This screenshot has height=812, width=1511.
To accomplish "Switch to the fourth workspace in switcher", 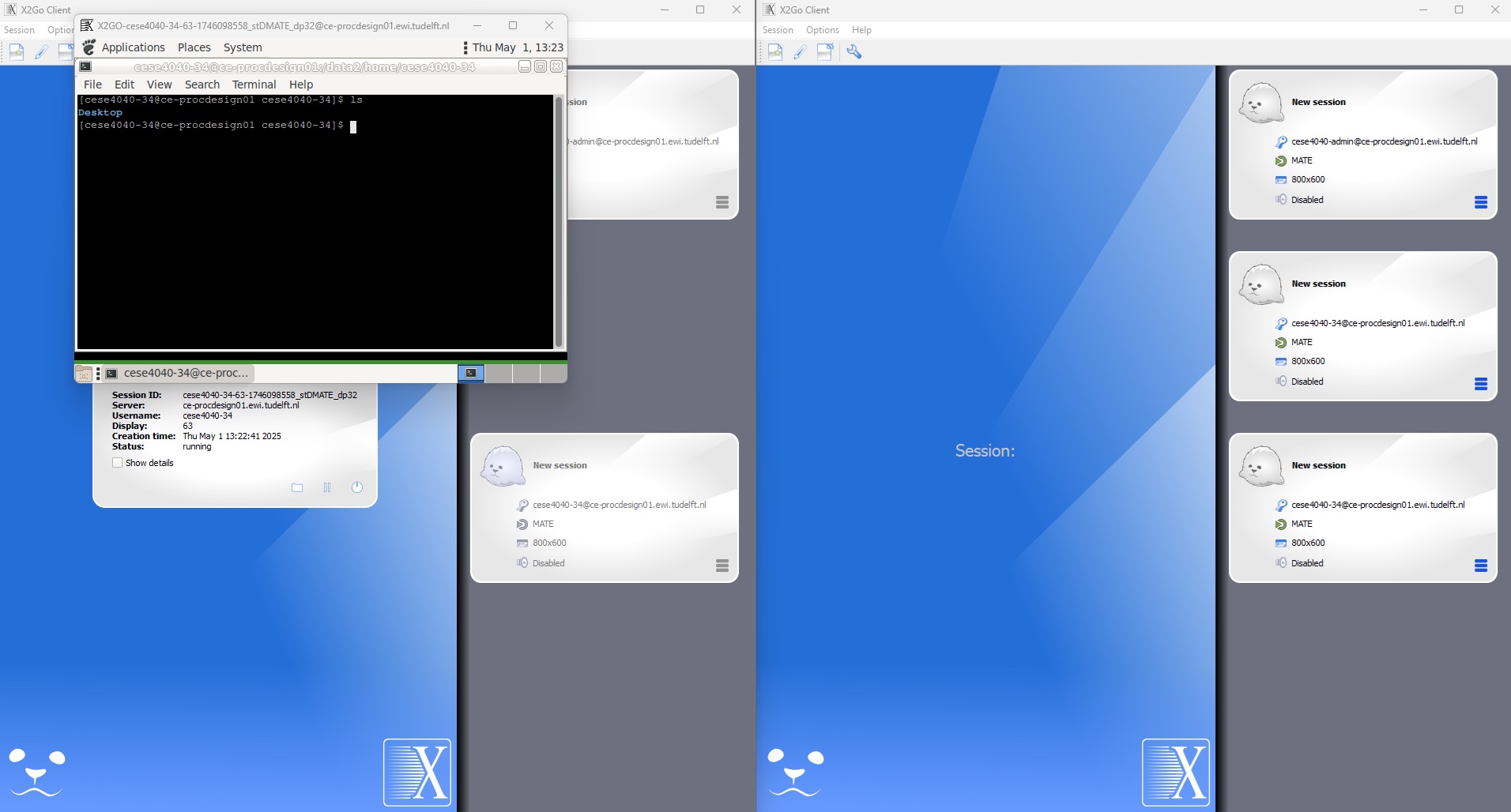I will [x=553, y=373].
